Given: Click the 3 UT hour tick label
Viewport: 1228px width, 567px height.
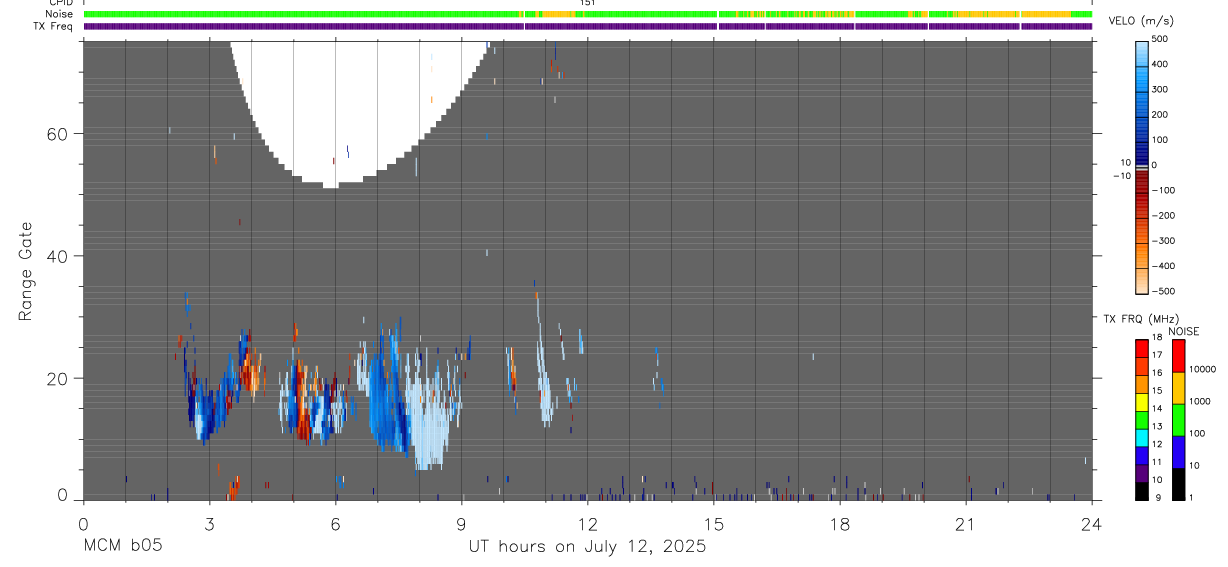Looking at the screenshot, I should tap(209, 524).
